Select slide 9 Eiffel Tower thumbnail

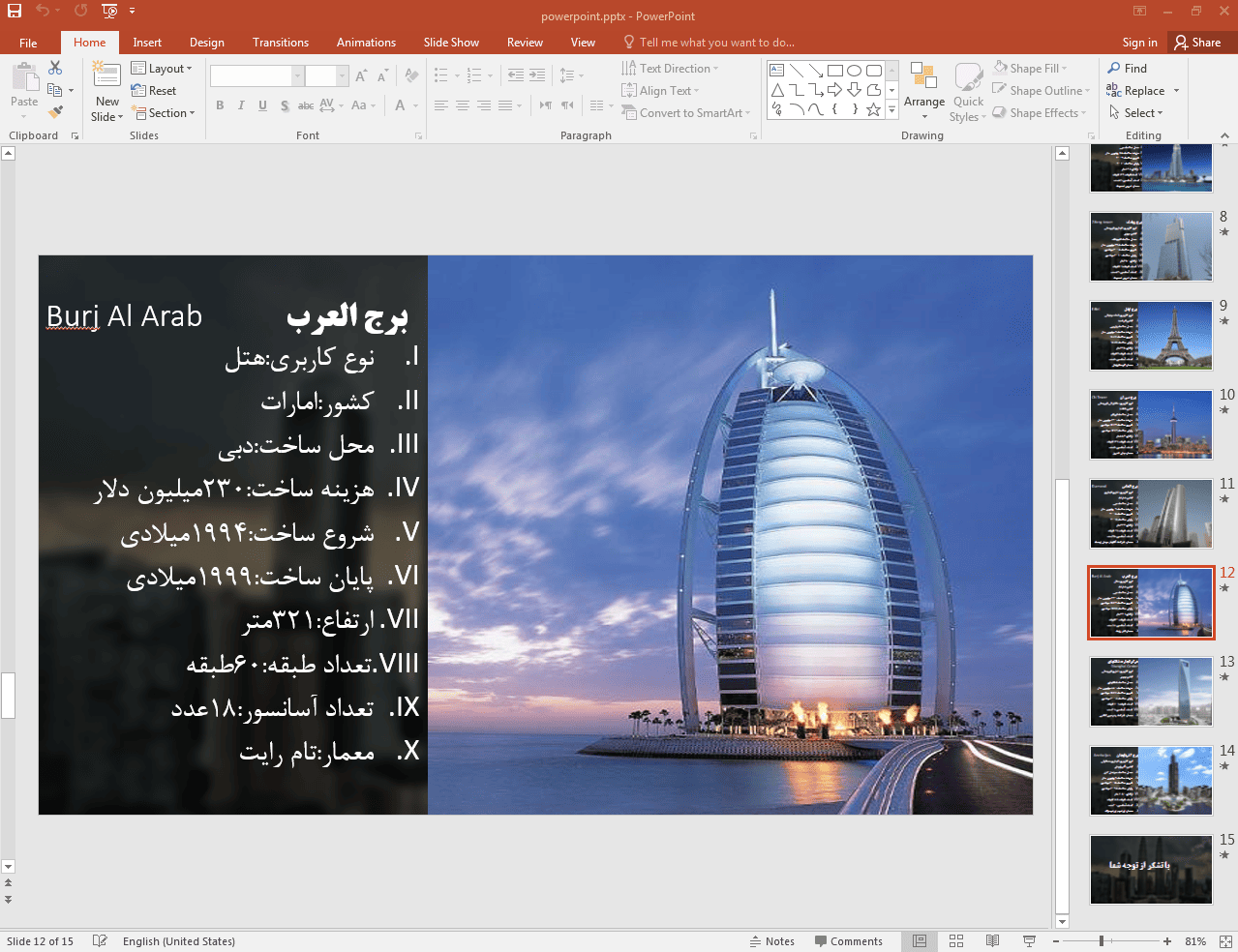pyautogui.click(x=1151, y=336)
